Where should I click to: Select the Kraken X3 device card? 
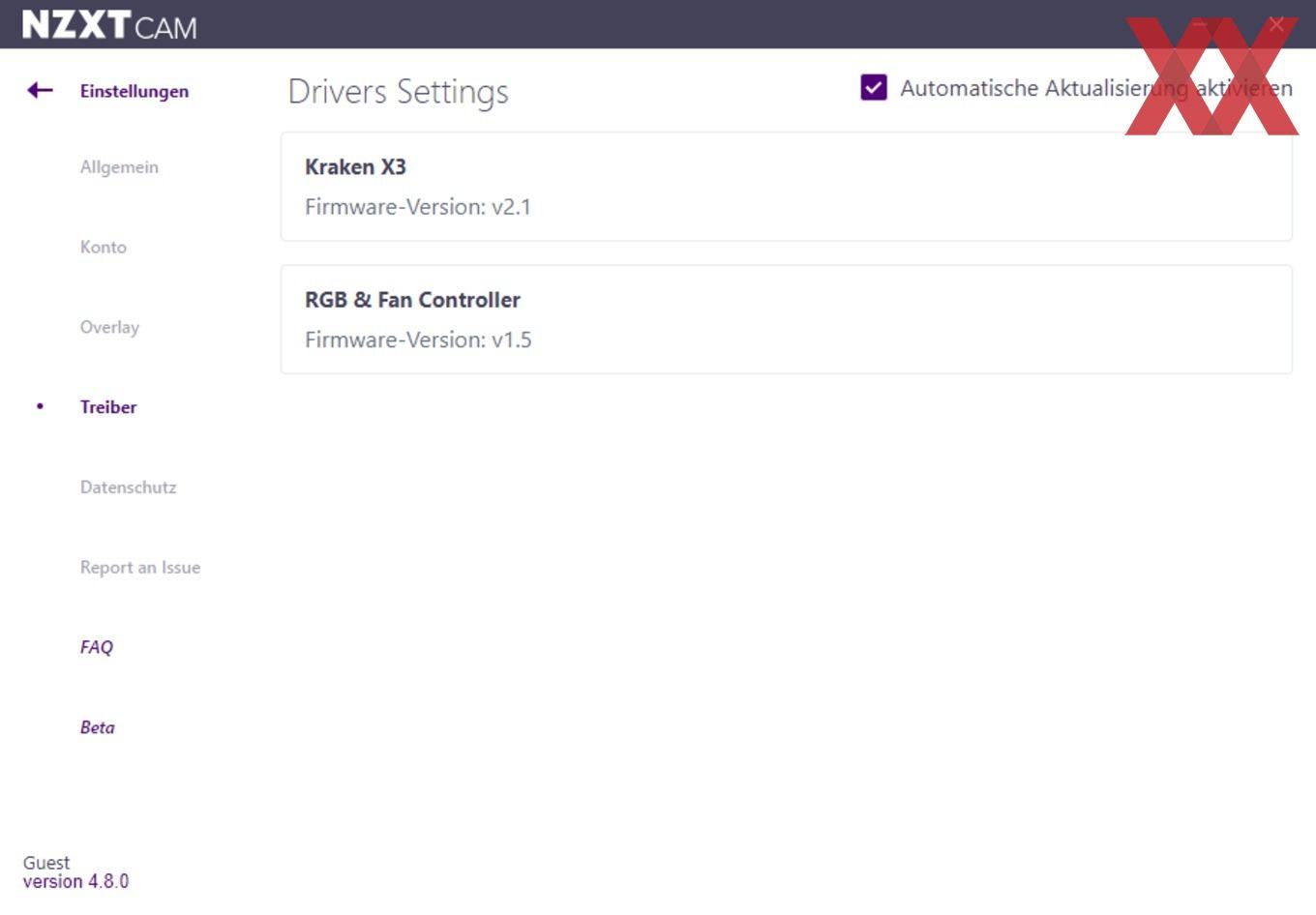click(787, 187)
